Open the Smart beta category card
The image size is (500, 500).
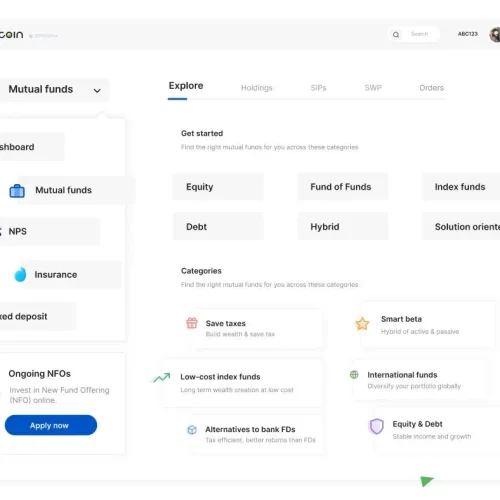pyautogui.click(x=428, y=325)
